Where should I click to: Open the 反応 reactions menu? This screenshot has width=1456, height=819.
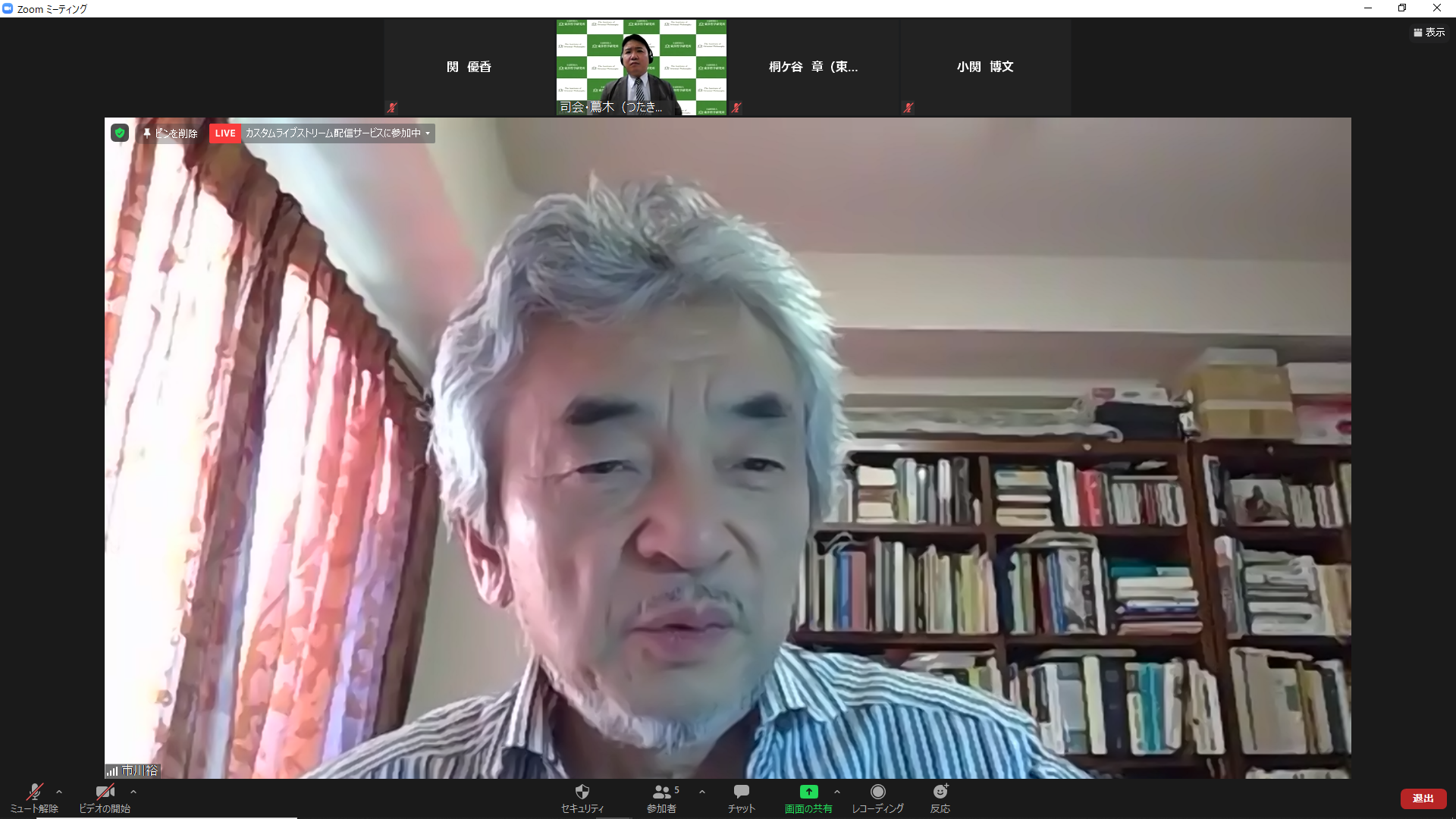940,799
